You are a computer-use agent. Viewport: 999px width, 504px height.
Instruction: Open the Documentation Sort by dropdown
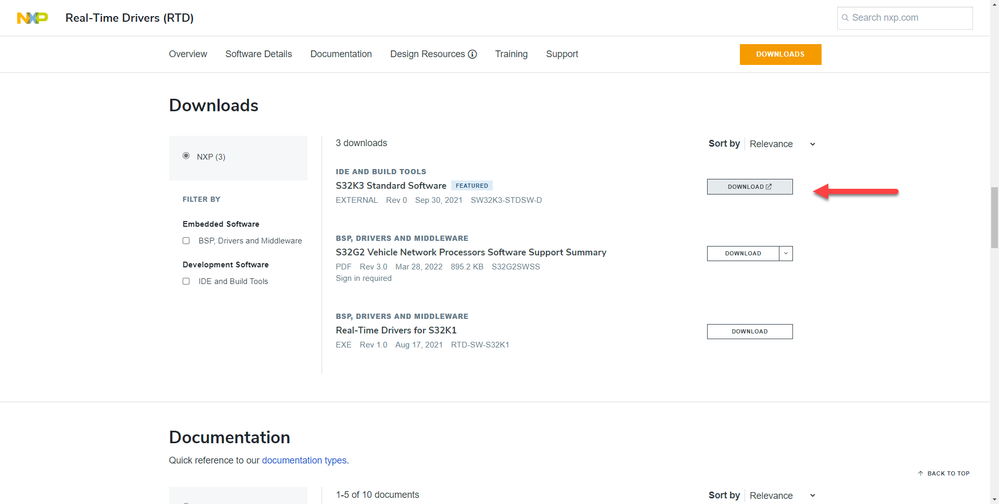click(x=782, y=495)
